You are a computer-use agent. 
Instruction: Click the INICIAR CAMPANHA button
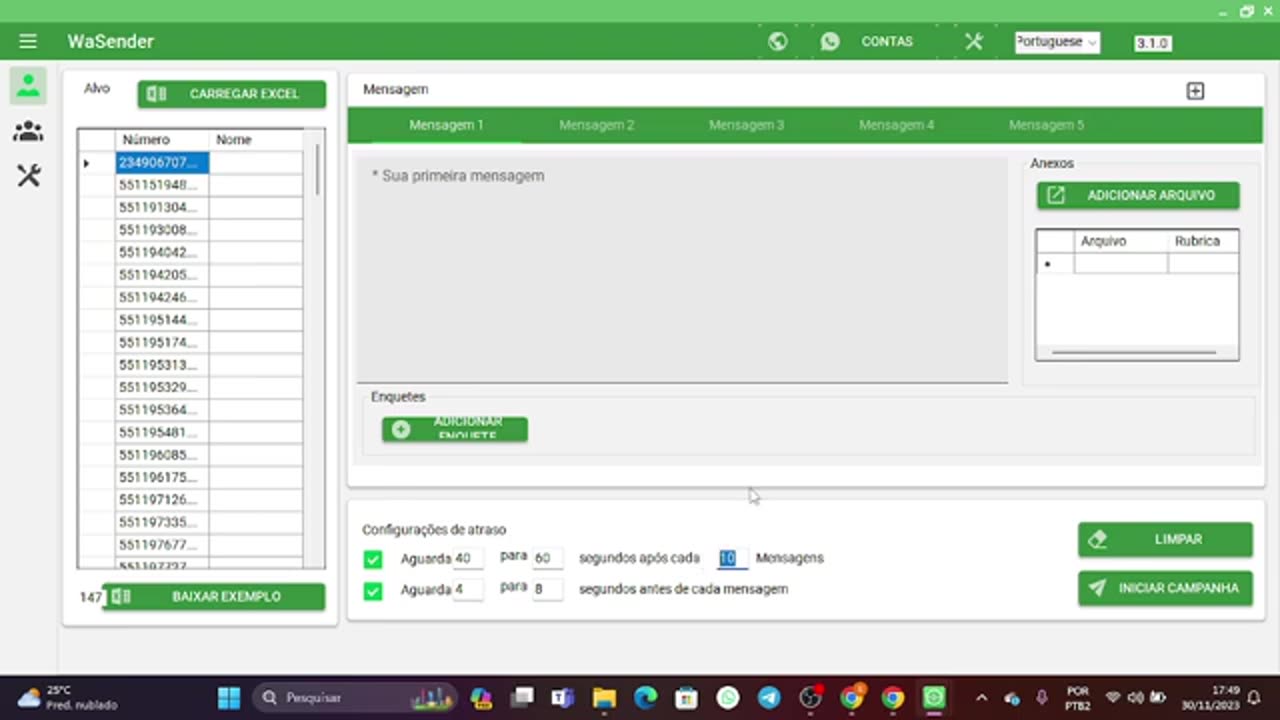pyautogui.click(x=1165, y=588)
